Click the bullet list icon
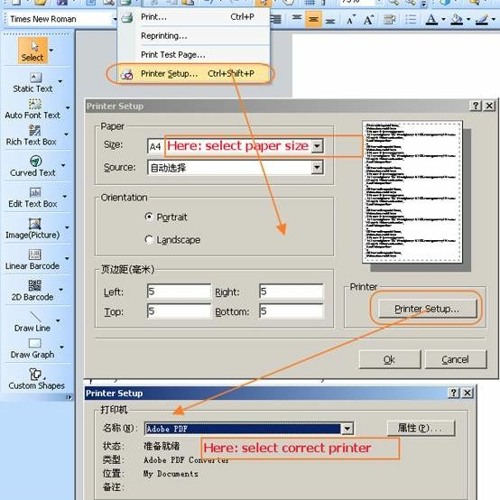The width and height of the screenshot is (500, 500). pyautogui.click(x=410, y=19)
